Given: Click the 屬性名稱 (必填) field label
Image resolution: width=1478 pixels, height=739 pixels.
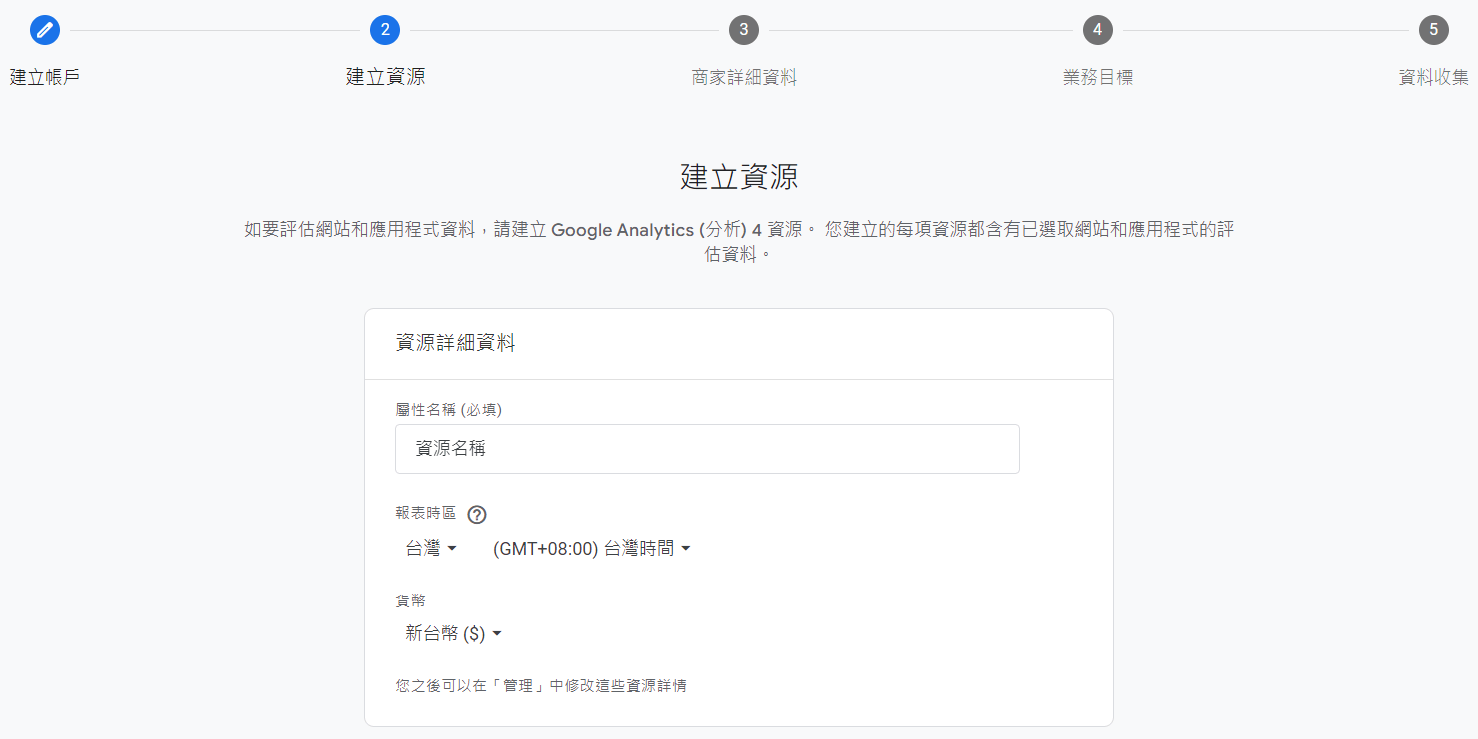Looking at the screenshot, I should coord(449,409).
